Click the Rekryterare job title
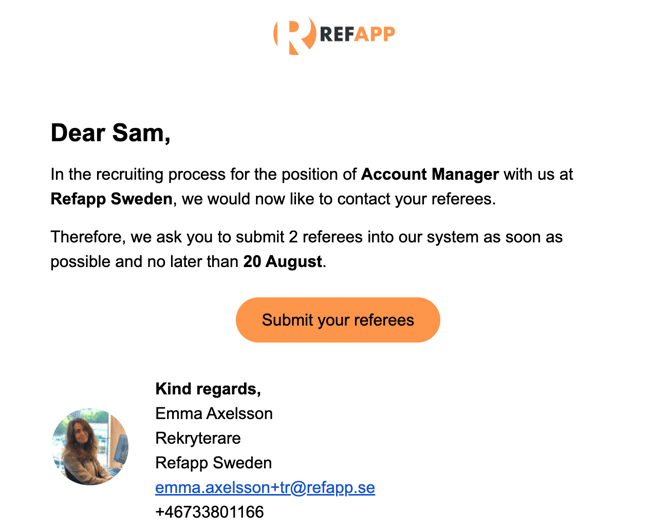 click(198, 438)
